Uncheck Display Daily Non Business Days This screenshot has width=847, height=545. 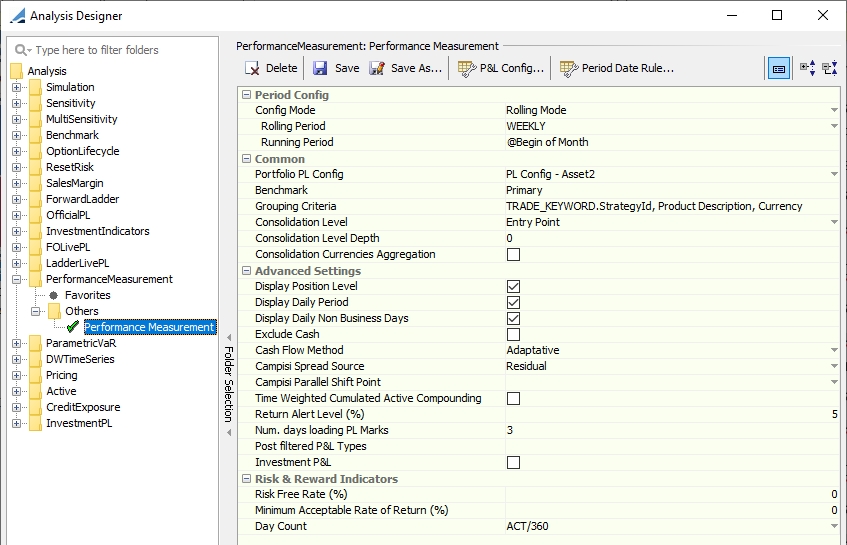(x=513, y=319)
